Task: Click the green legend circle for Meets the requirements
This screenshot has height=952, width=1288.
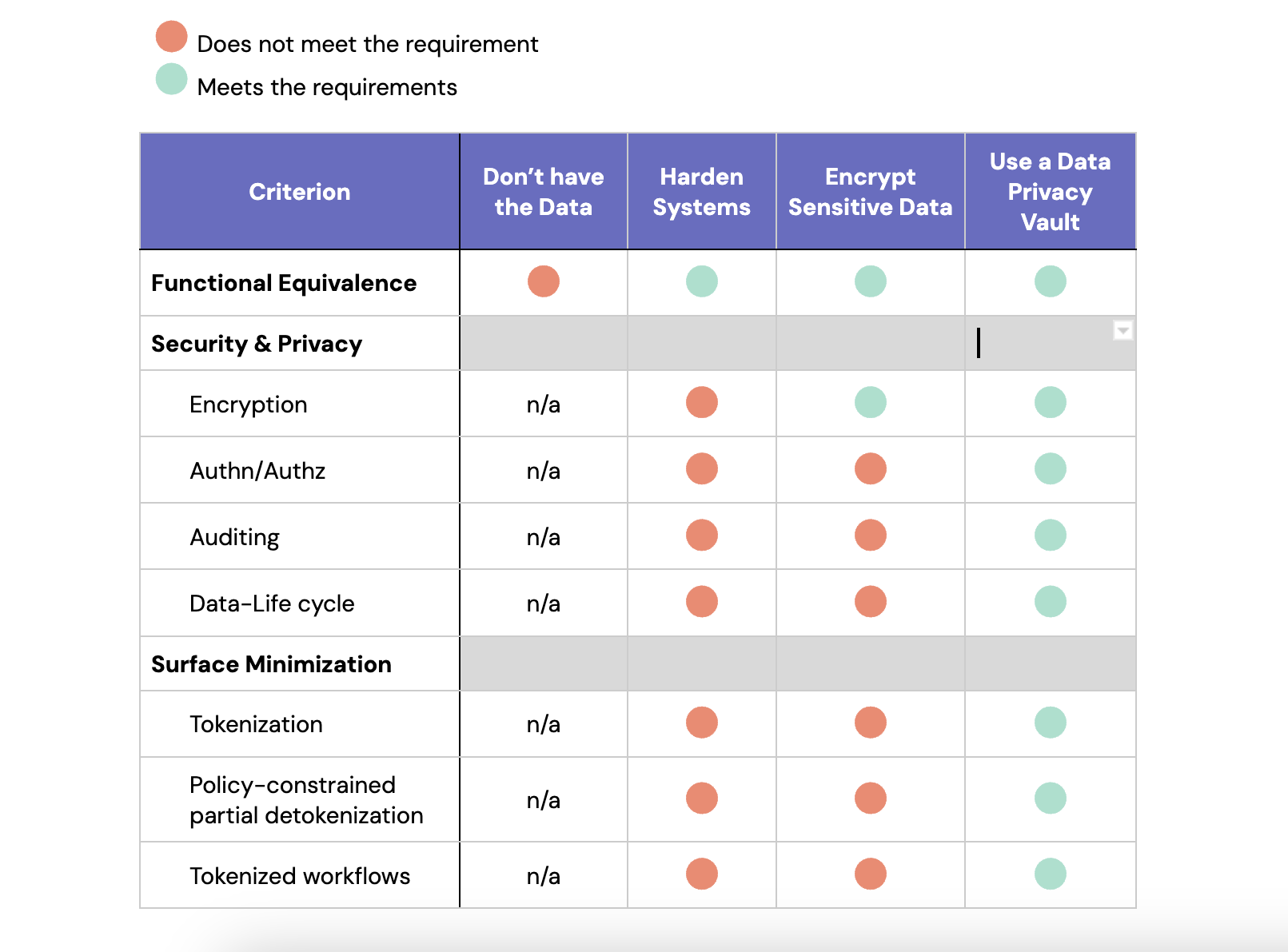Action: [171, 79]
